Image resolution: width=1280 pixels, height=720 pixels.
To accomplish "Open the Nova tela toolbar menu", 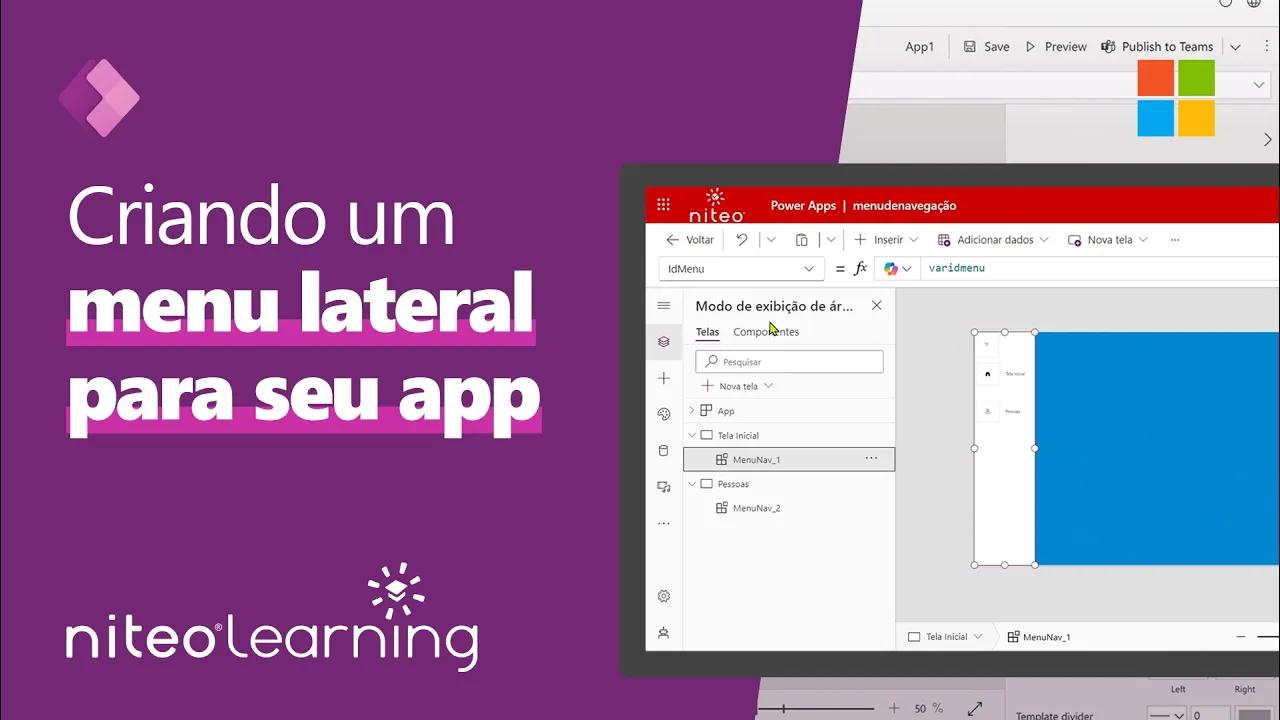I will tap(1108, 240).
